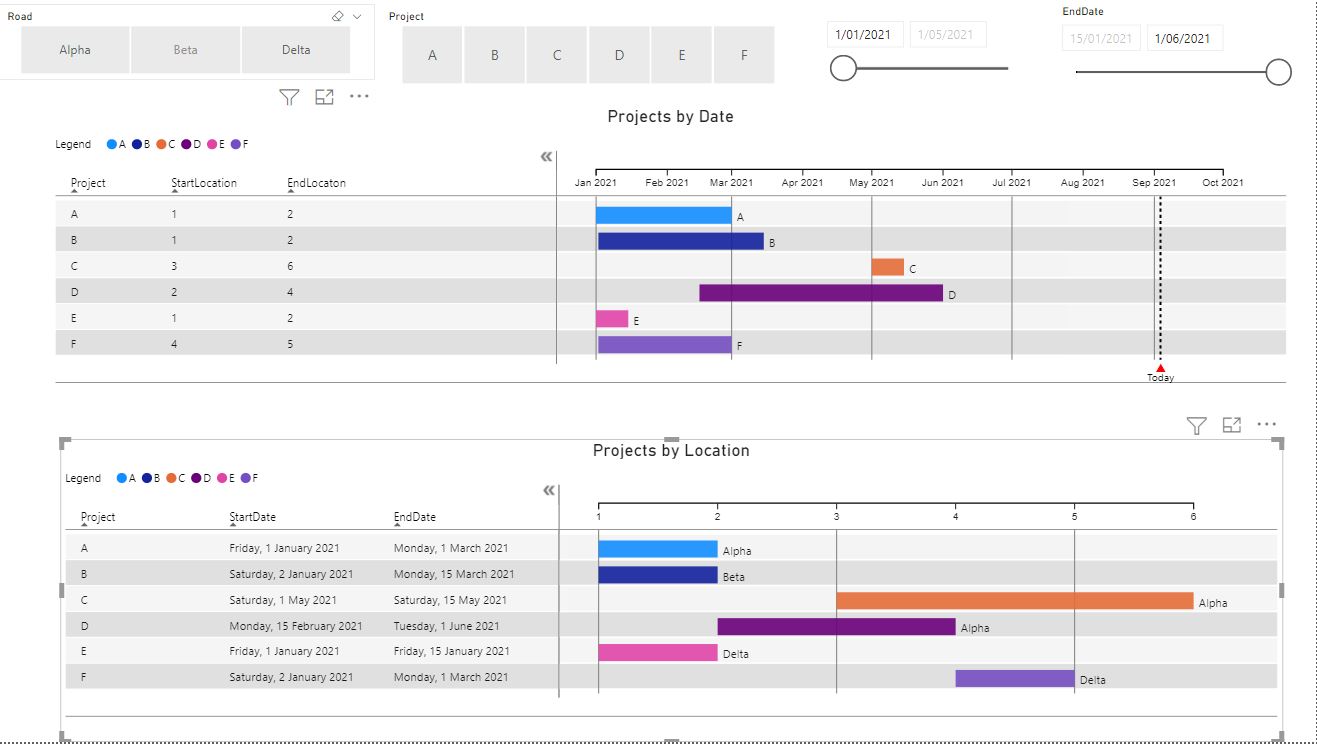Filter by project C in Project slicer
Image resolution: width=1317 pixels, height=749 pixels.
(557, 55)
